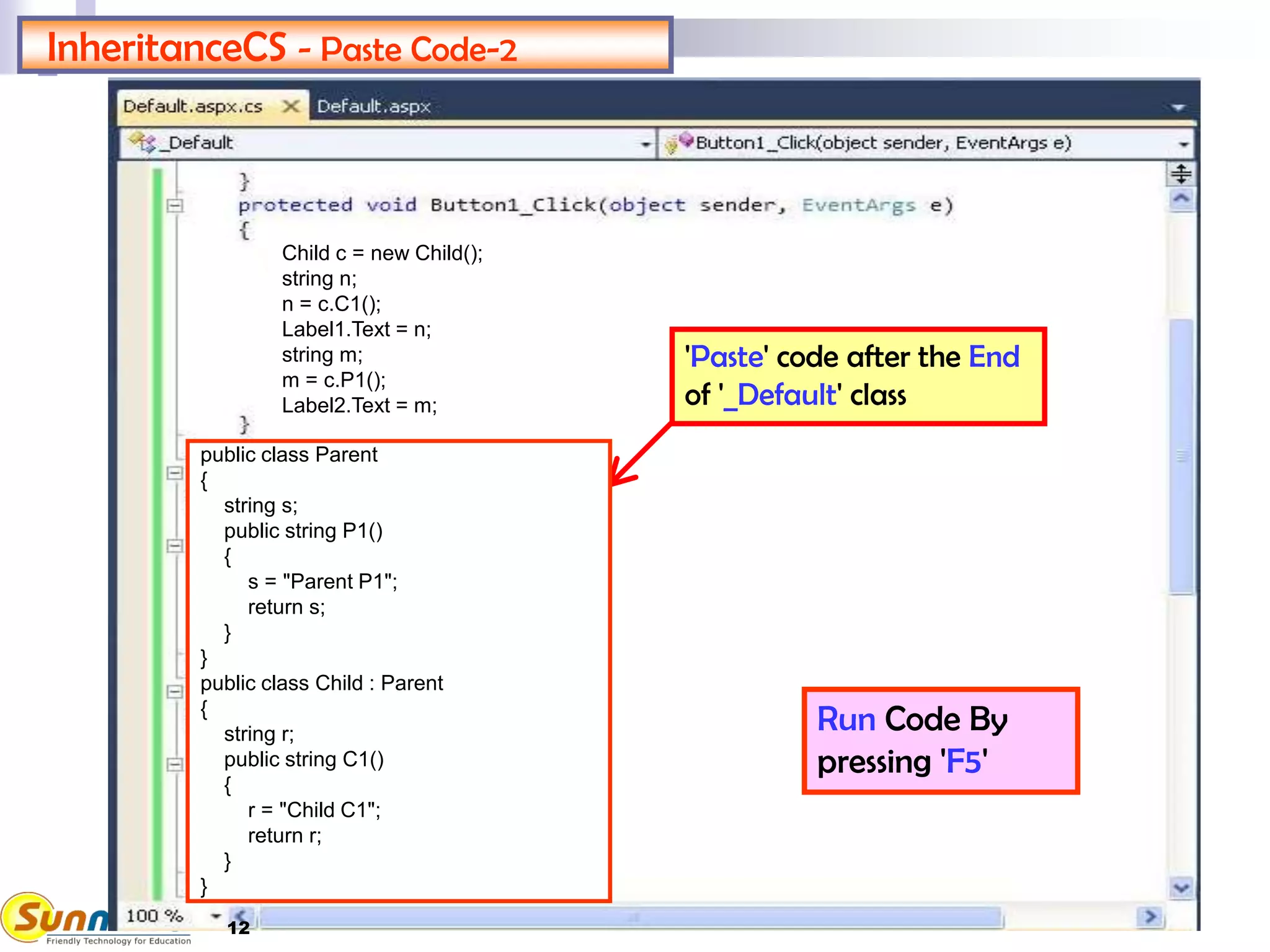
Task: Open the Button1_Click member dropdown
Action: point(1183,144)
